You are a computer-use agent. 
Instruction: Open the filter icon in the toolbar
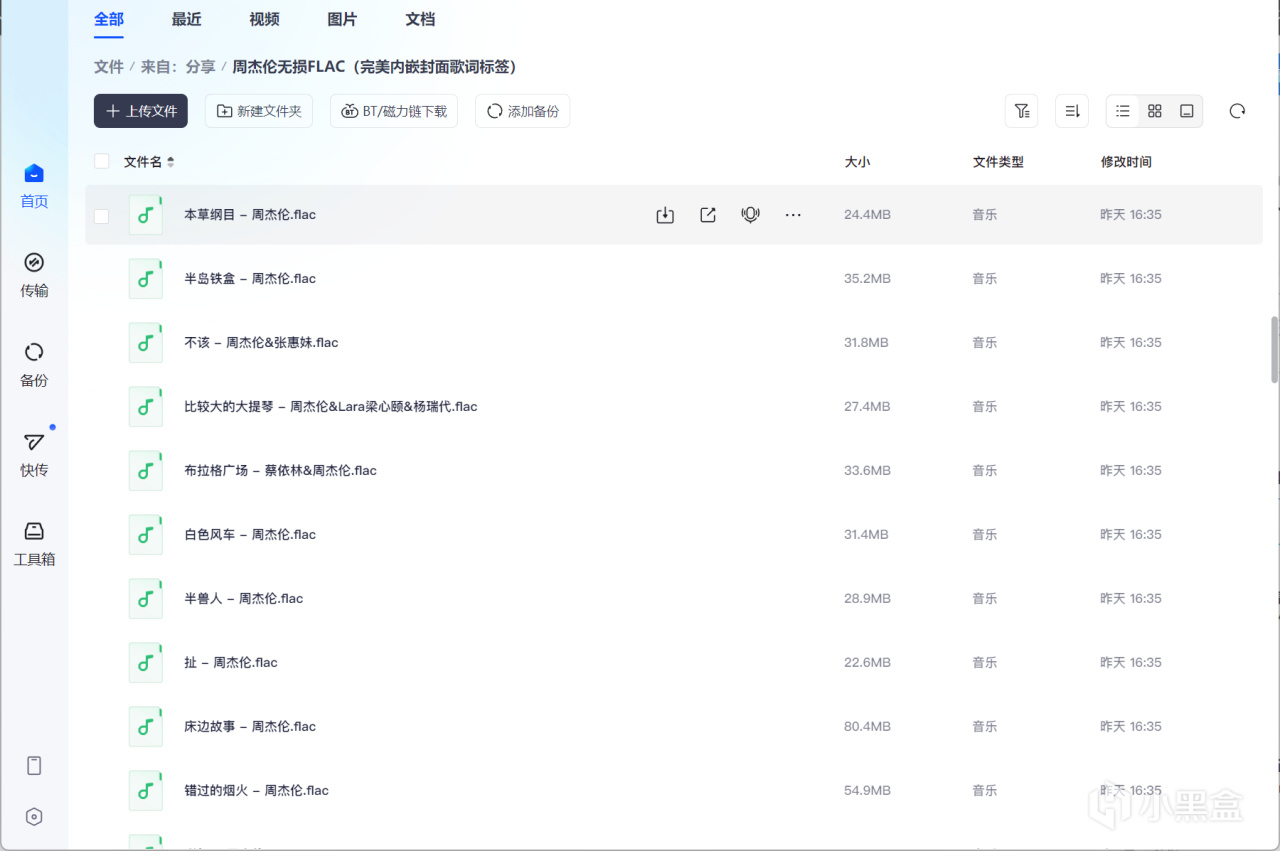1021,111
